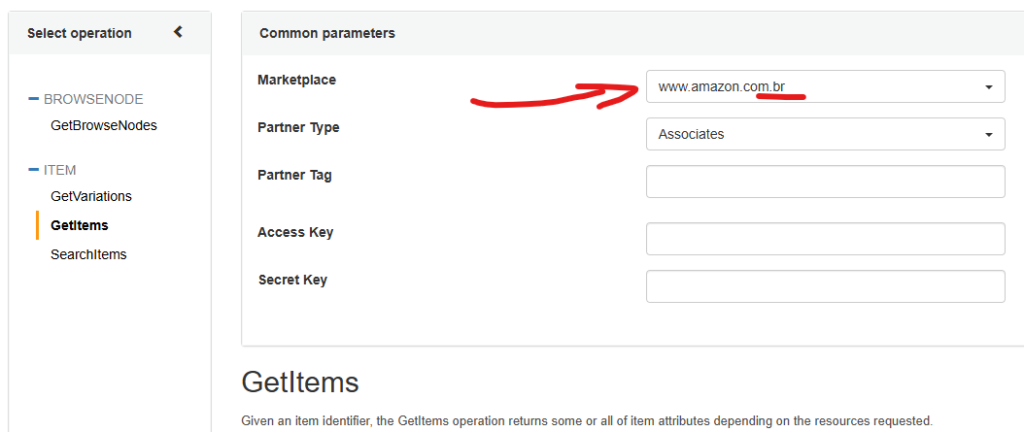Image resolution: width=1024 pixels, height=432 pixels.
Task: Click the GetItems page heading
Action: 300,382
